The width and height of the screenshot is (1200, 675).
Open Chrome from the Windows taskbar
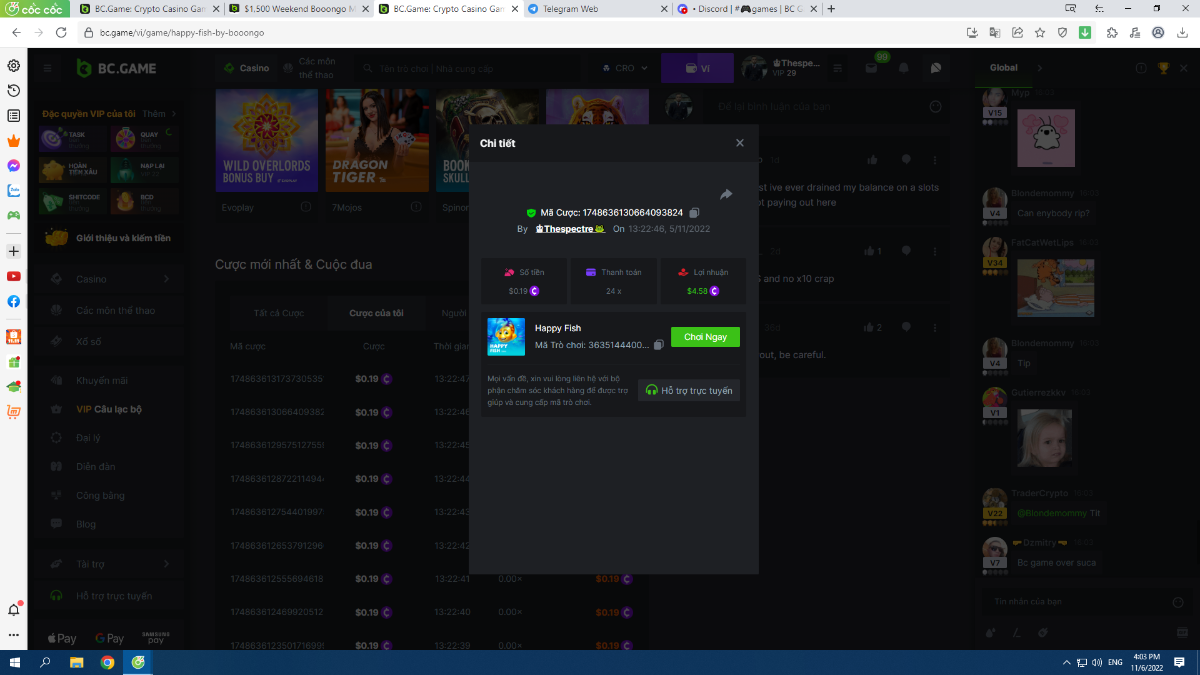tap(107, 662)
